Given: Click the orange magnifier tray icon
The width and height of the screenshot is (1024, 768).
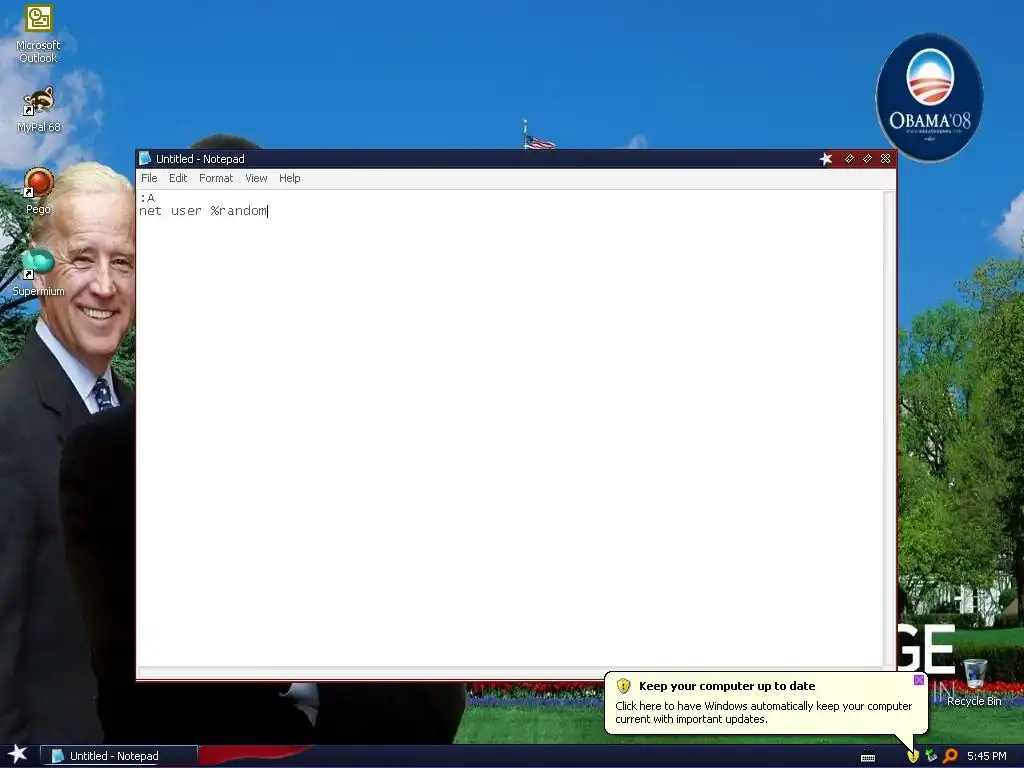Looking at the screenshot, I should pos(950,756).
